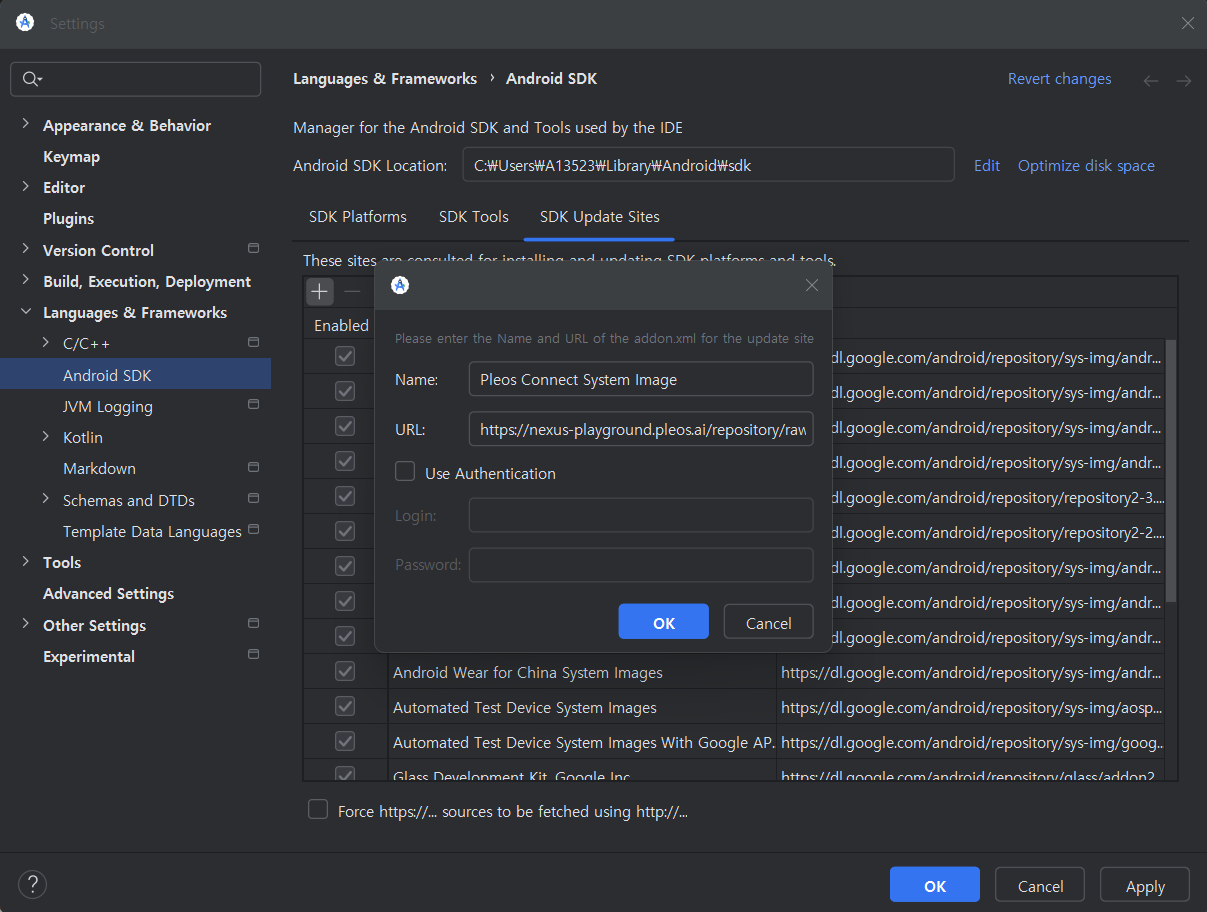Viewport: 1207px width, 912px height.
Task: Expand the Kotlin settings node
Action: [46, 437]
